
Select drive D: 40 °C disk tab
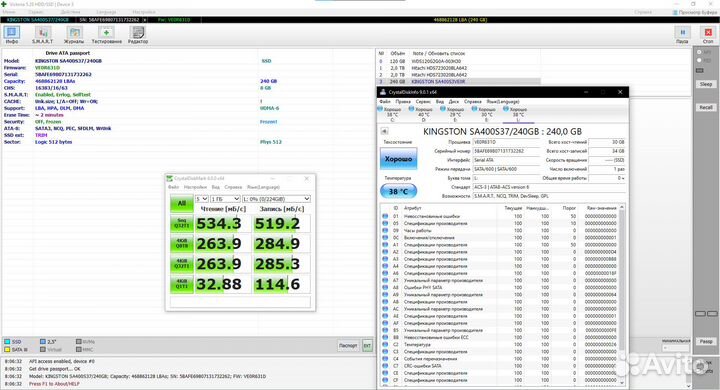(x=423, y=114)
